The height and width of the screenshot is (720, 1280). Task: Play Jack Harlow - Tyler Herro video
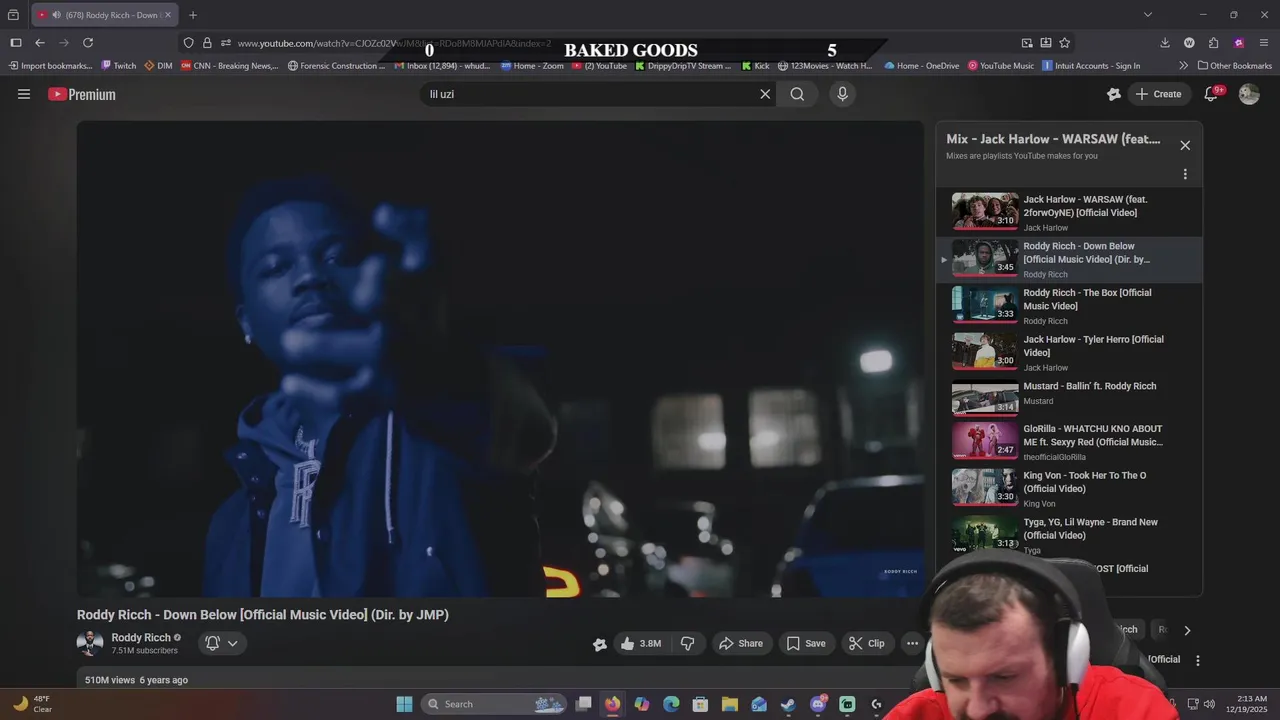coord(1069,352)
